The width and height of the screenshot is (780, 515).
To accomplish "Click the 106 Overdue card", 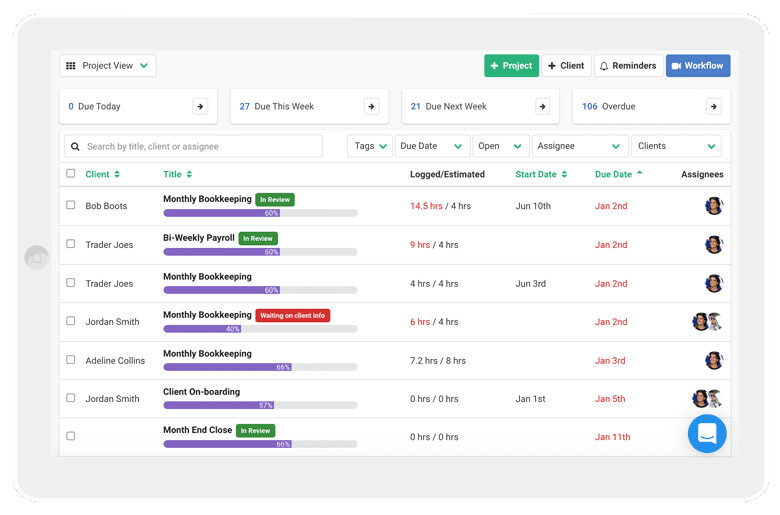I will pyautogui.click(x=652, y=106).
